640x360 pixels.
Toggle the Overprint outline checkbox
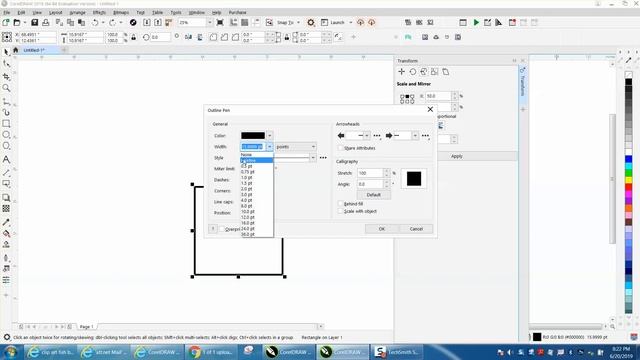pyautogui.click(x=222, y=229)
